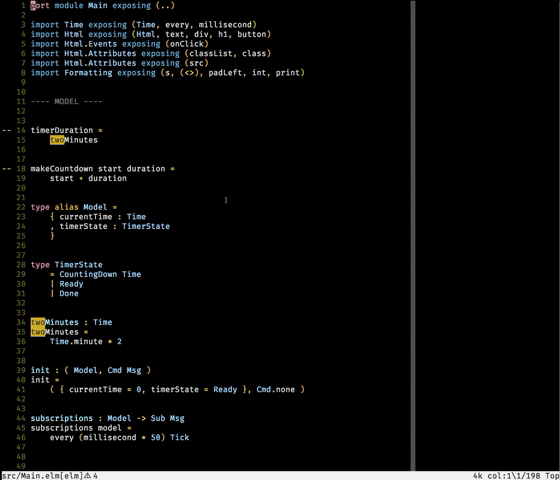
Task: Click the vertical split divider bar
Action: click(x=413, y=235)
